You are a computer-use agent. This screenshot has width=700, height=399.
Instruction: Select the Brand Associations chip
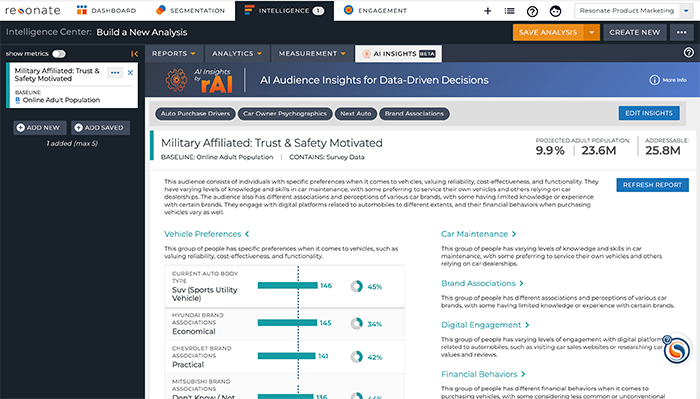click(414, 114)
